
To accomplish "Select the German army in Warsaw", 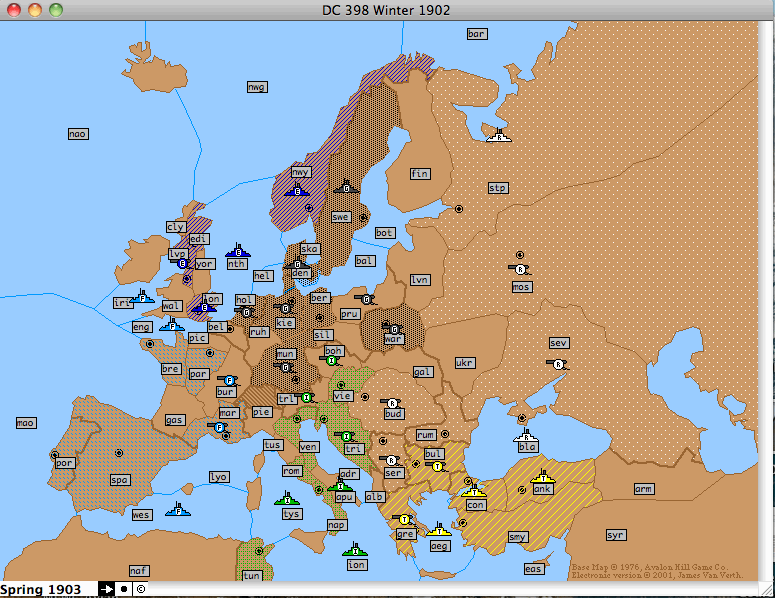I will [393, 328].
